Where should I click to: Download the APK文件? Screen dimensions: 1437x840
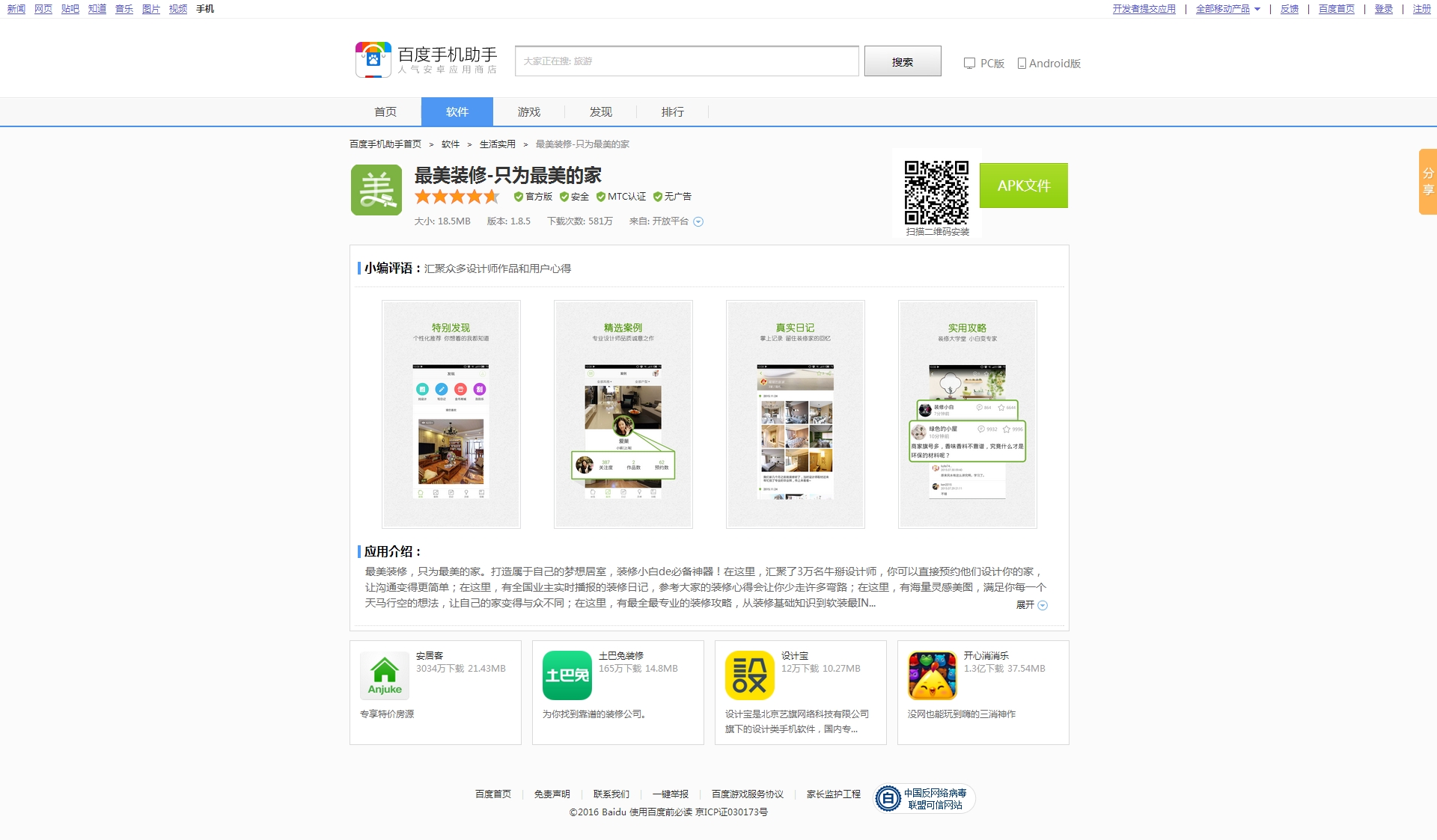[x=1024, y=186]
